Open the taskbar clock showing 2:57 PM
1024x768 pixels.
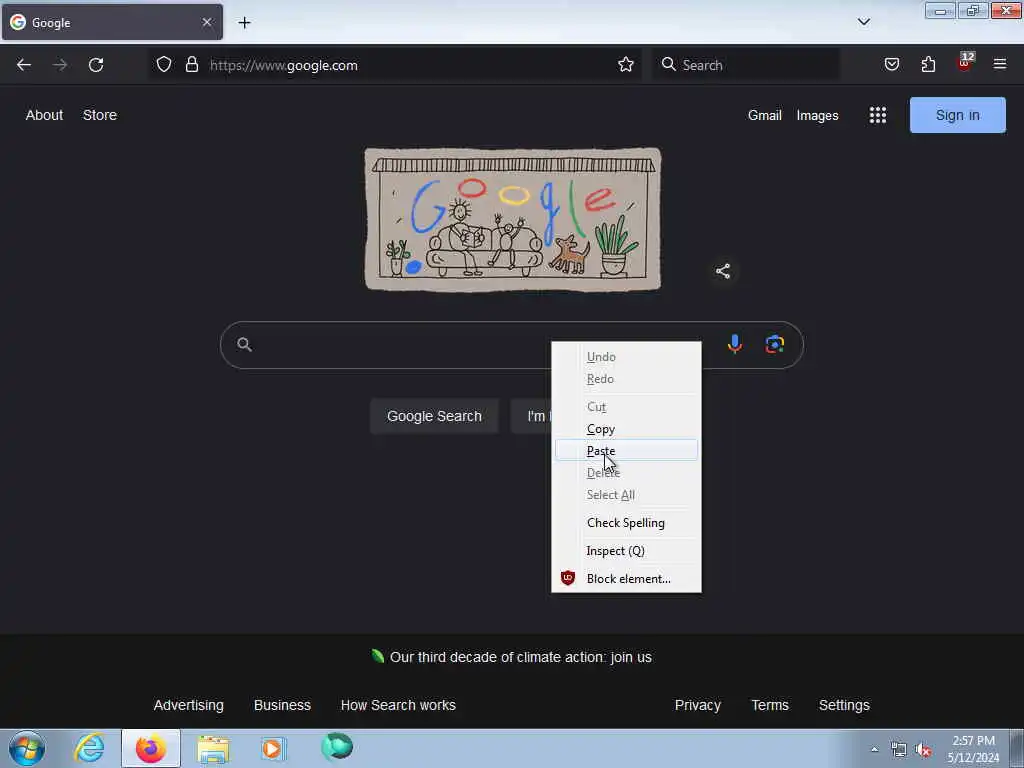(x=973, y=749)
